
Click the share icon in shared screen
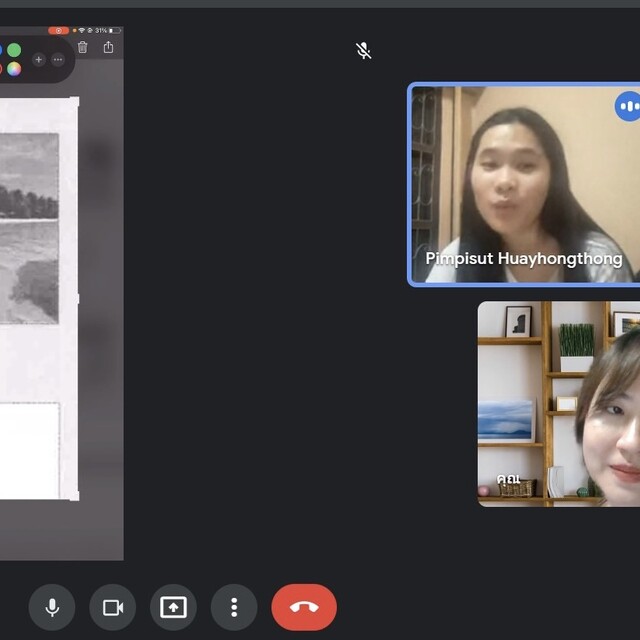tap(108, 47)
